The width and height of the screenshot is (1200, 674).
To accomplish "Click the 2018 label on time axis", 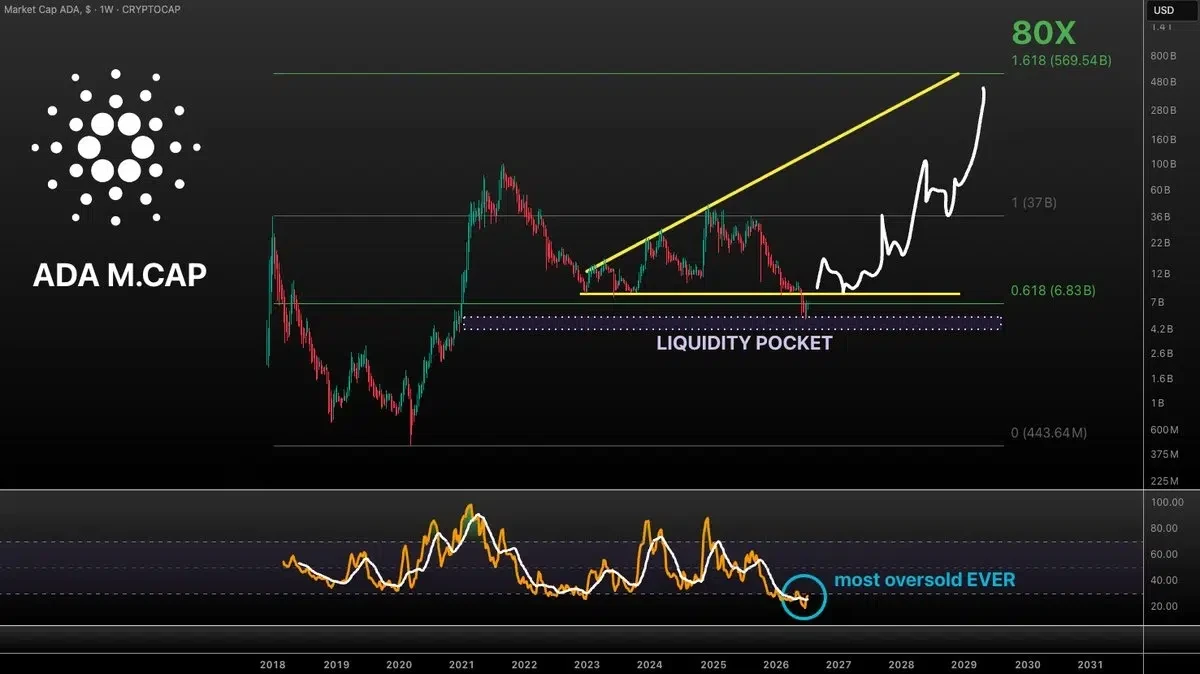I will (273, 664).
